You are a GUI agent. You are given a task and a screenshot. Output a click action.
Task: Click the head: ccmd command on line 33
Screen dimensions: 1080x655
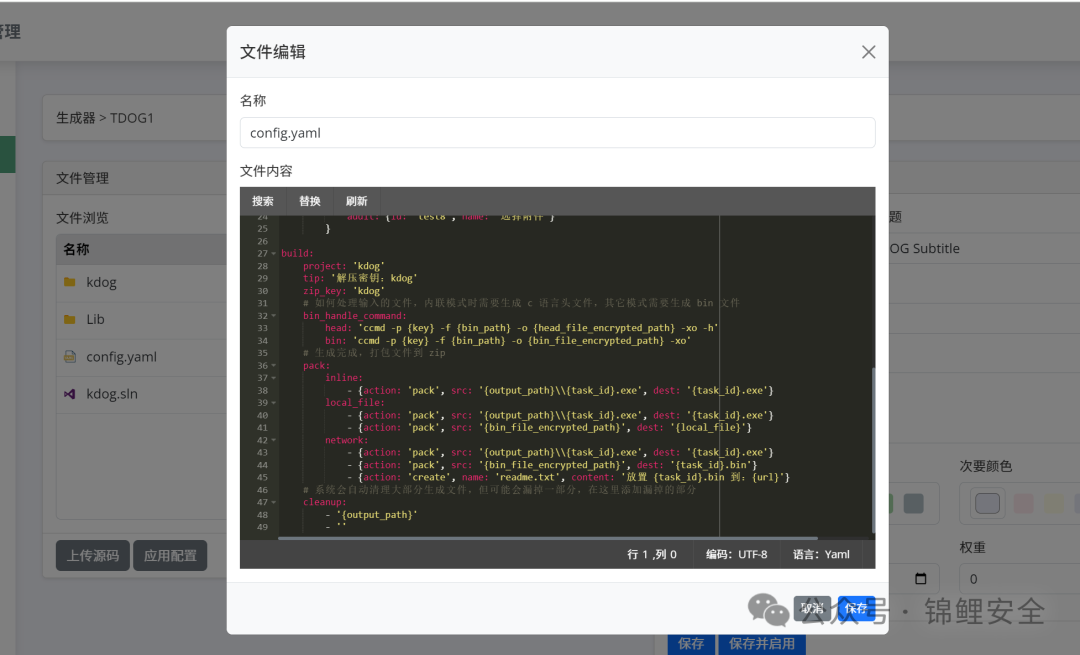click(x=521, y=328)
